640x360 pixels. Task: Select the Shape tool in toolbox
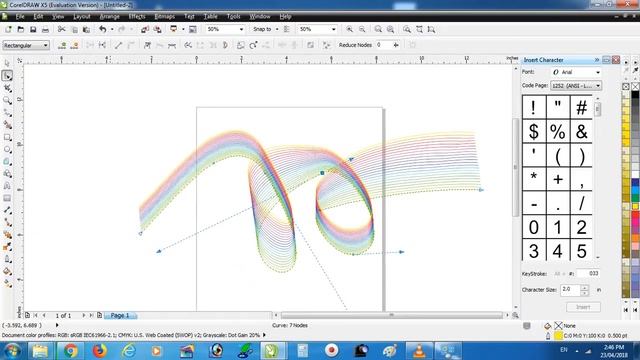click(7, 76)
